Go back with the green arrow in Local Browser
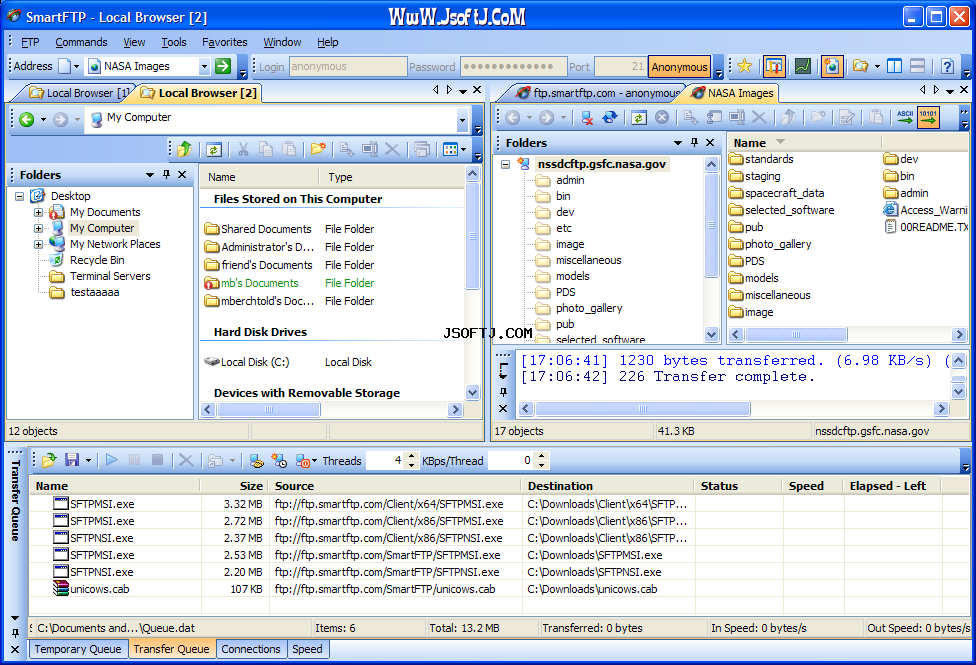The width and height of the screenshot is (976, 665). coord(26,119)
